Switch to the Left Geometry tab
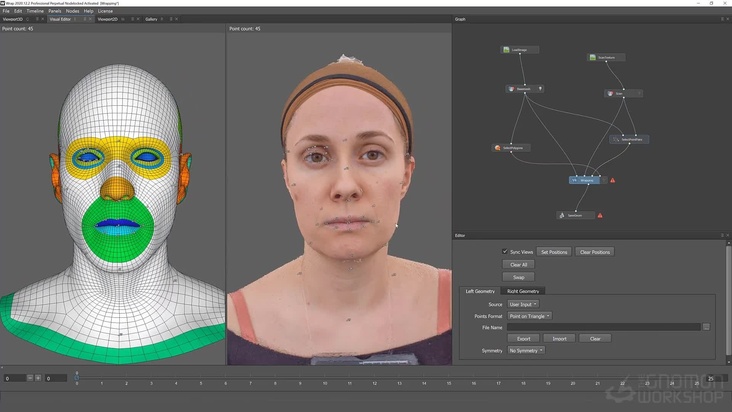This screenshot has height=412, width=732. coord(480,291)
